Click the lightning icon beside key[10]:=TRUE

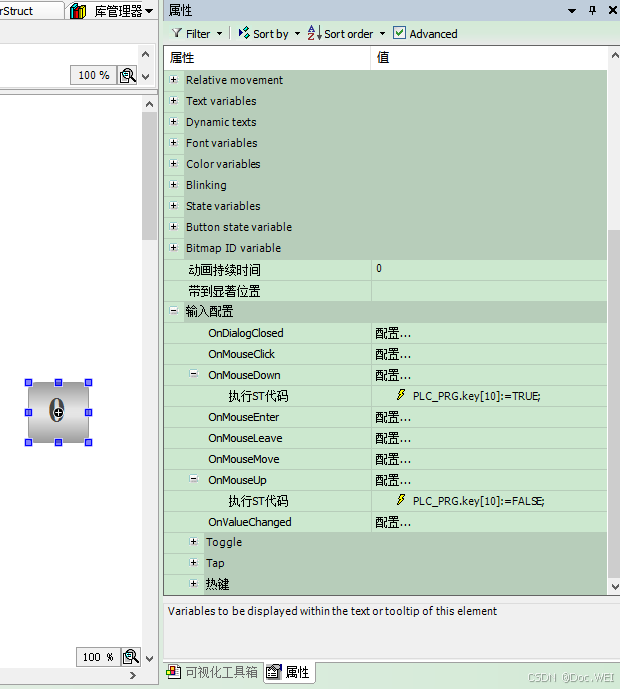[401, 395]
